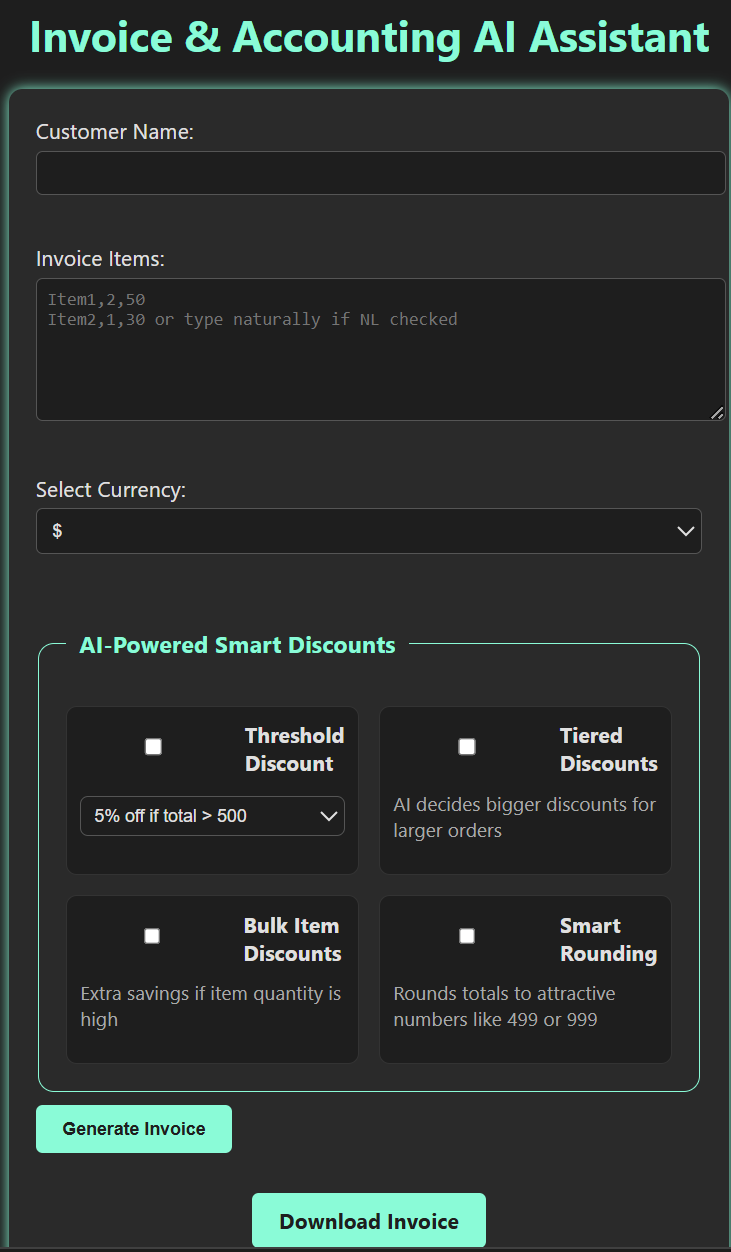The height and width of the screenshot is (1252, 731).
Task: Enable the Bulk Item Discounts checkbox
Action: coord(152,935)
